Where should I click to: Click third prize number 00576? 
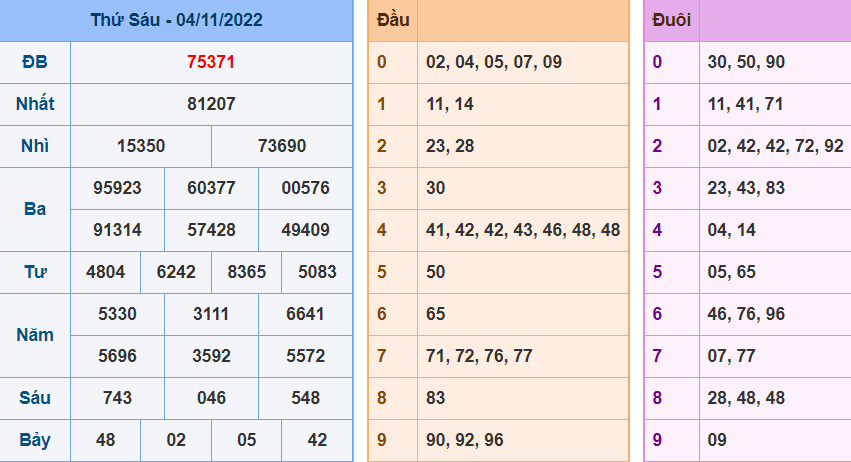click(x=306, y=188)
